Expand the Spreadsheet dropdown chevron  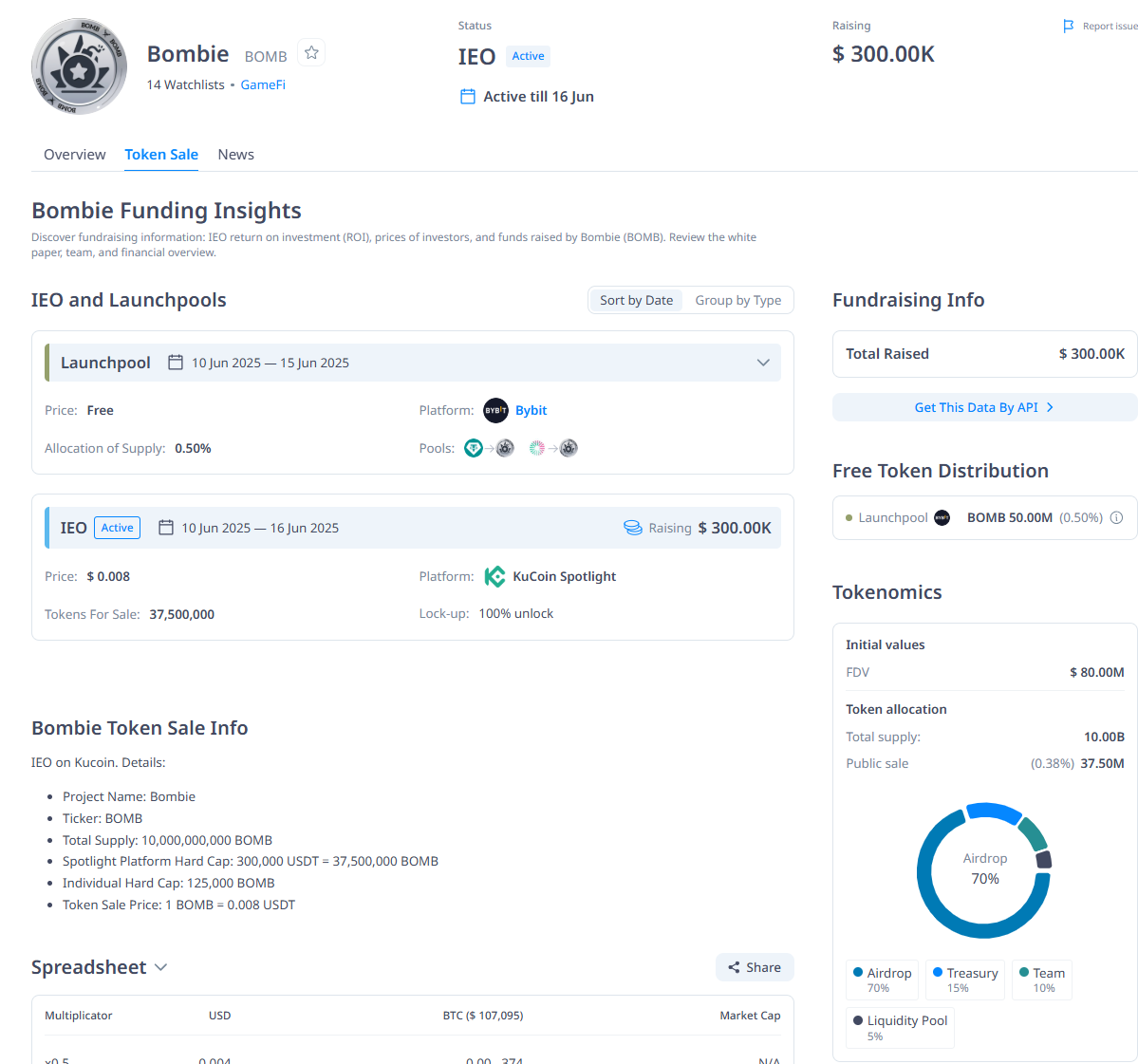click(x=161, y=967)
